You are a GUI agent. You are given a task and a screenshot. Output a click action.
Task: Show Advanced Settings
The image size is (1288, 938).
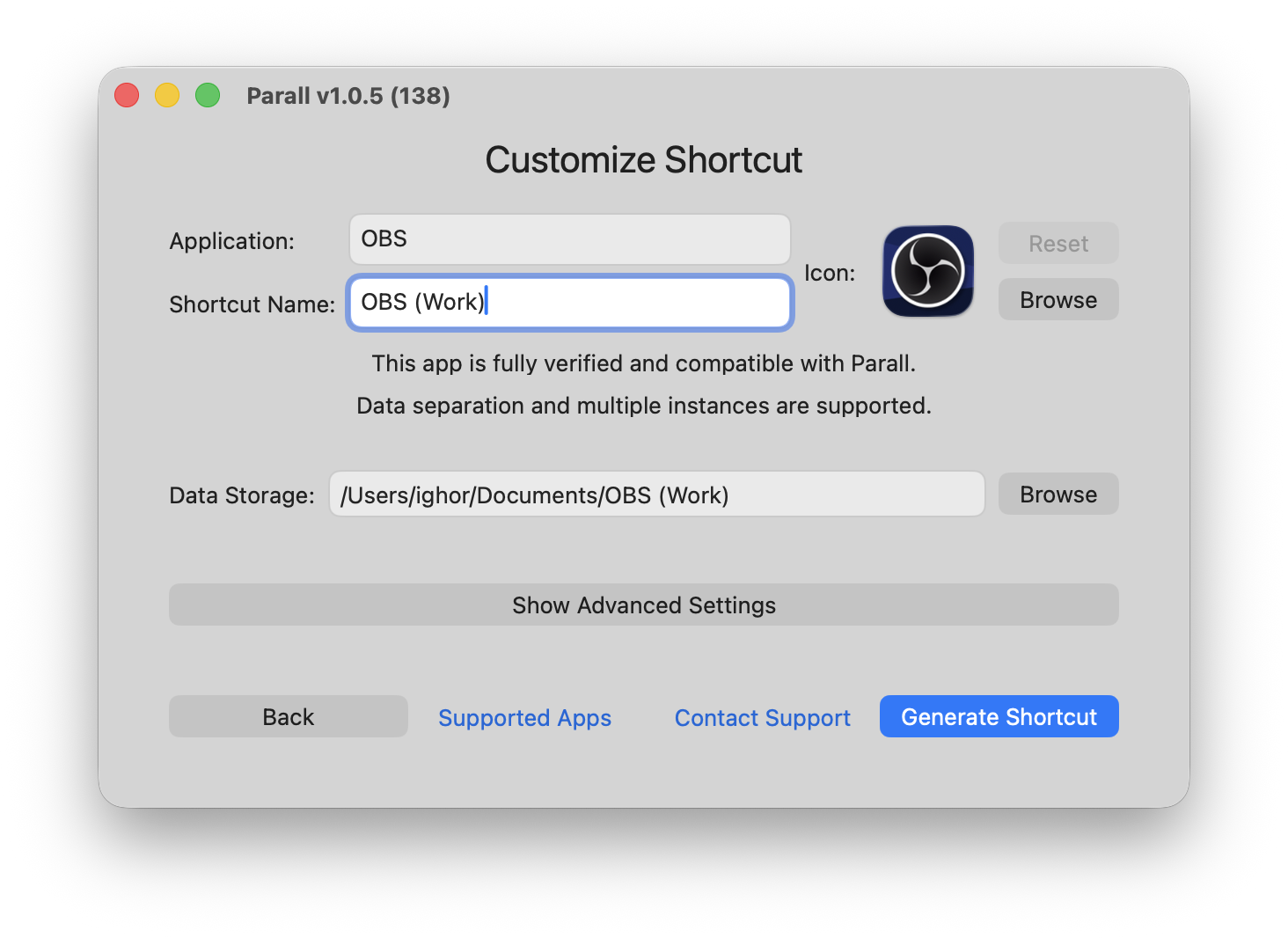(x=643, y=605)
